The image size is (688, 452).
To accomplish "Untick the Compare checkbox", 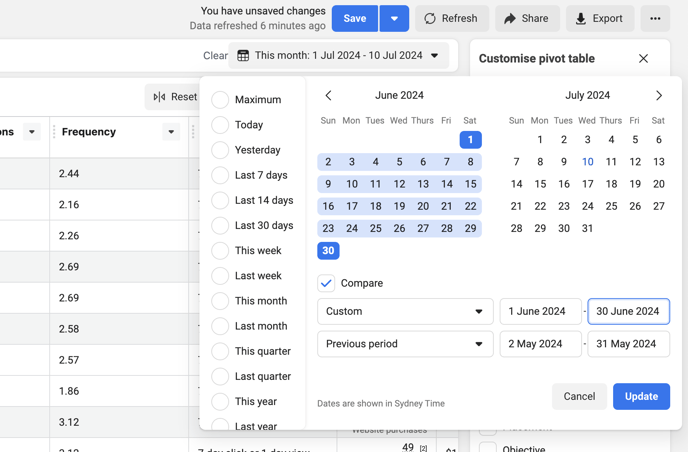I will (x=326, y=283).
